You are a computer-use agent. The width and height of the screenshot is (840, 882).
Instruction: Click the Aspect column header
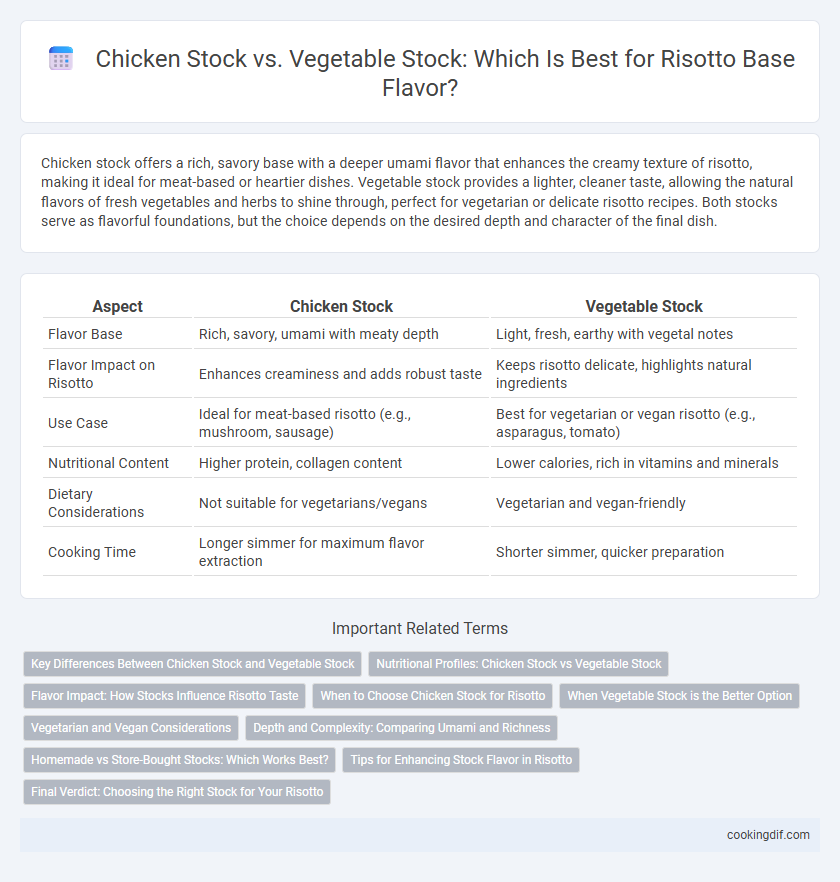[118, 307]
